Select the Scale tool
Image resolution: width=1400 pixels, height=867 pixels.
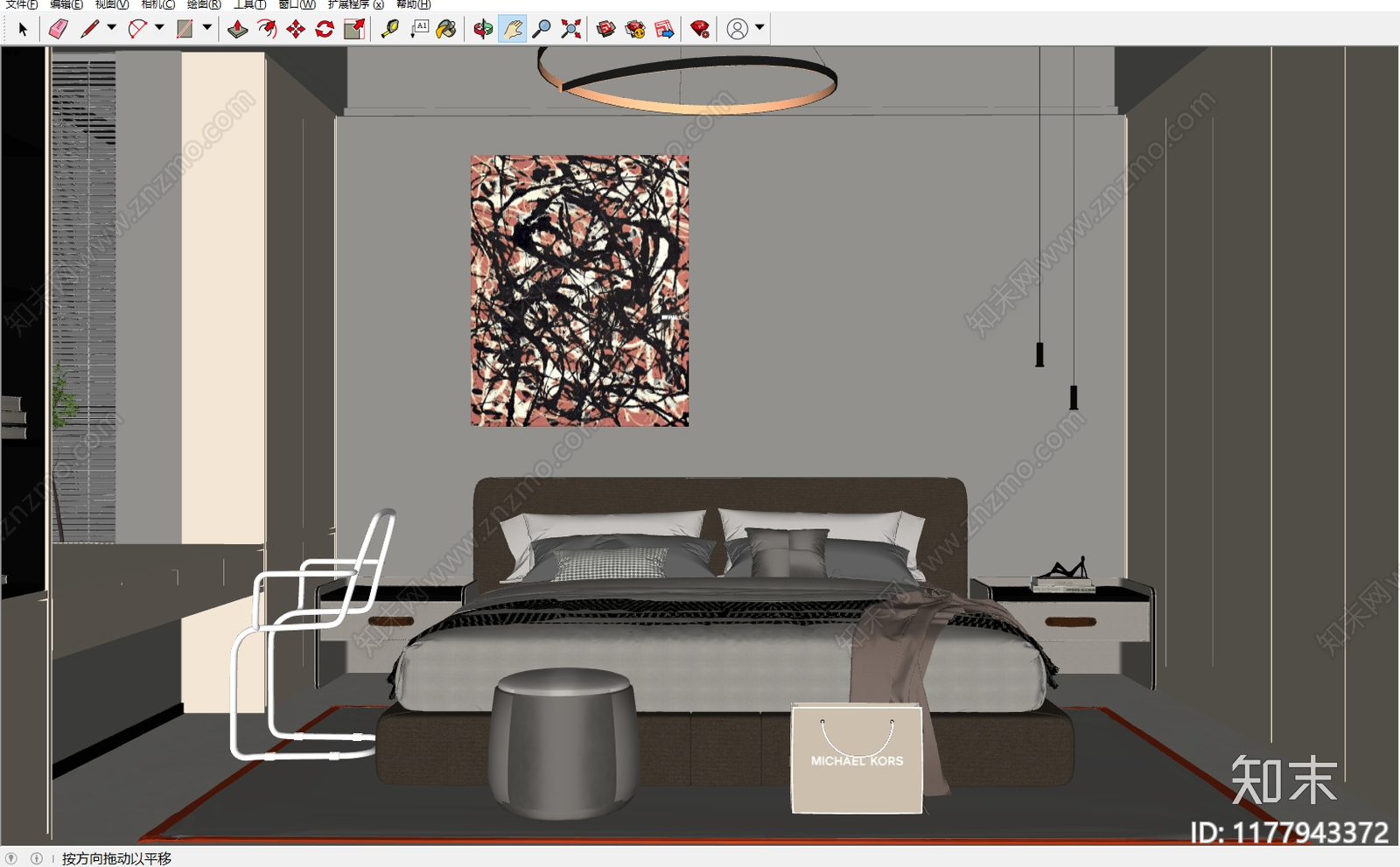(354, 29)
